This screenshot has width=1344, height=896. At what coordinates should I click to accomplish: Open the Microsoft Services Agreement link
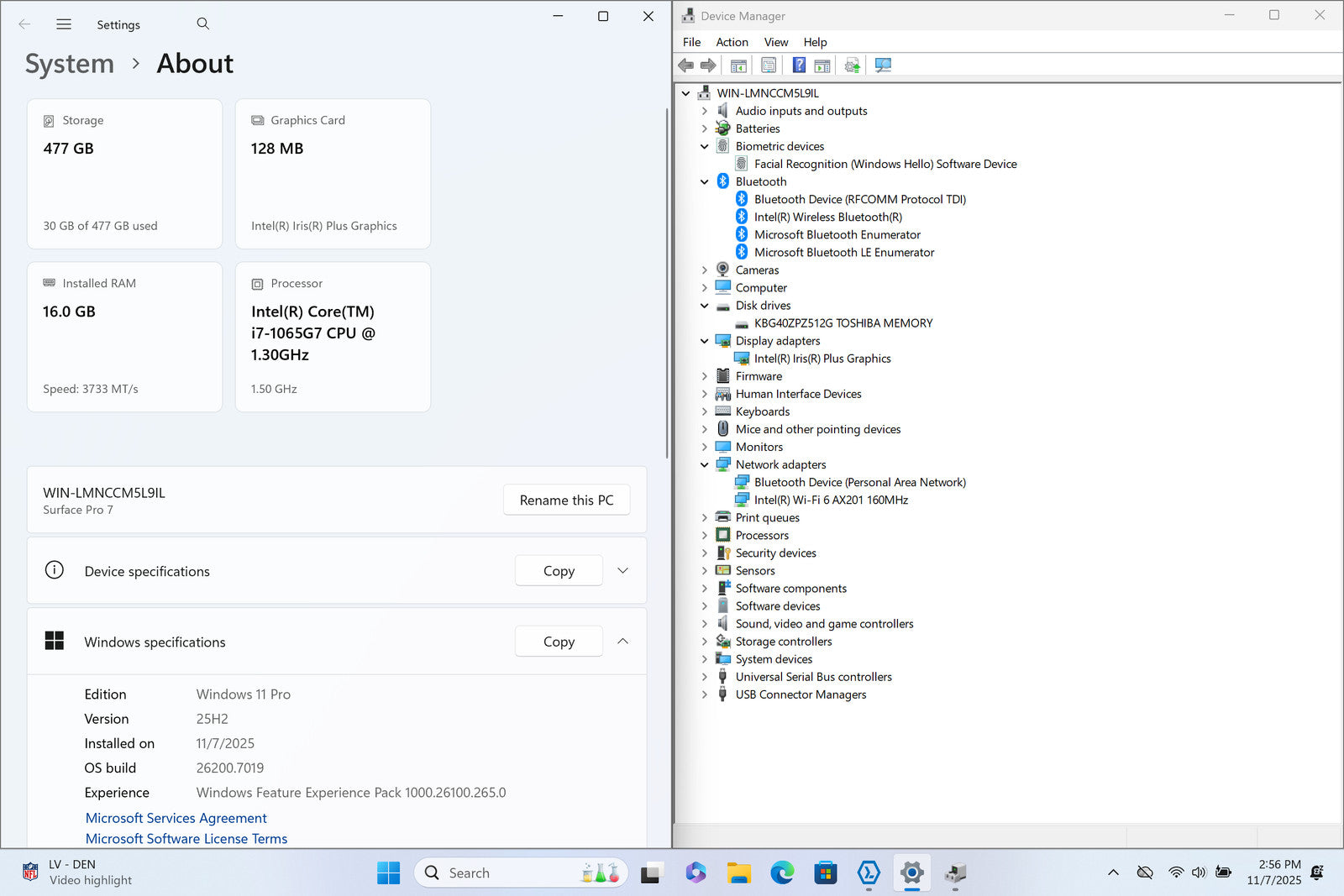click(176, 818)
